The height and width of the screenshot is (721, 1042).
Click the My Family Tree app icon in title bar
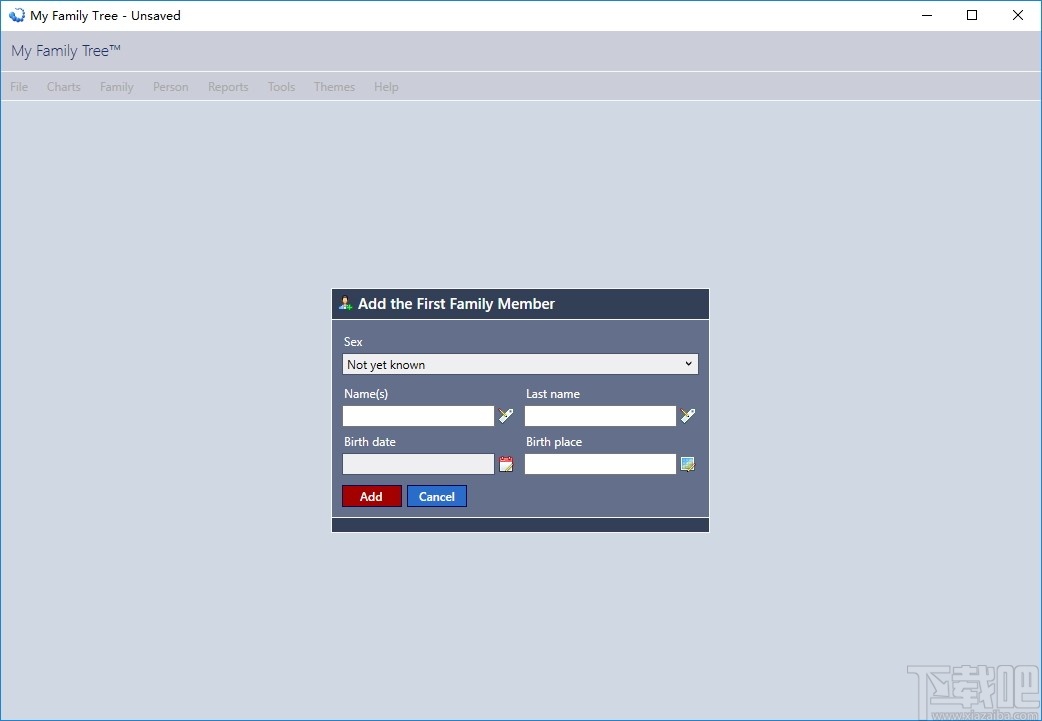click(17, 15)
